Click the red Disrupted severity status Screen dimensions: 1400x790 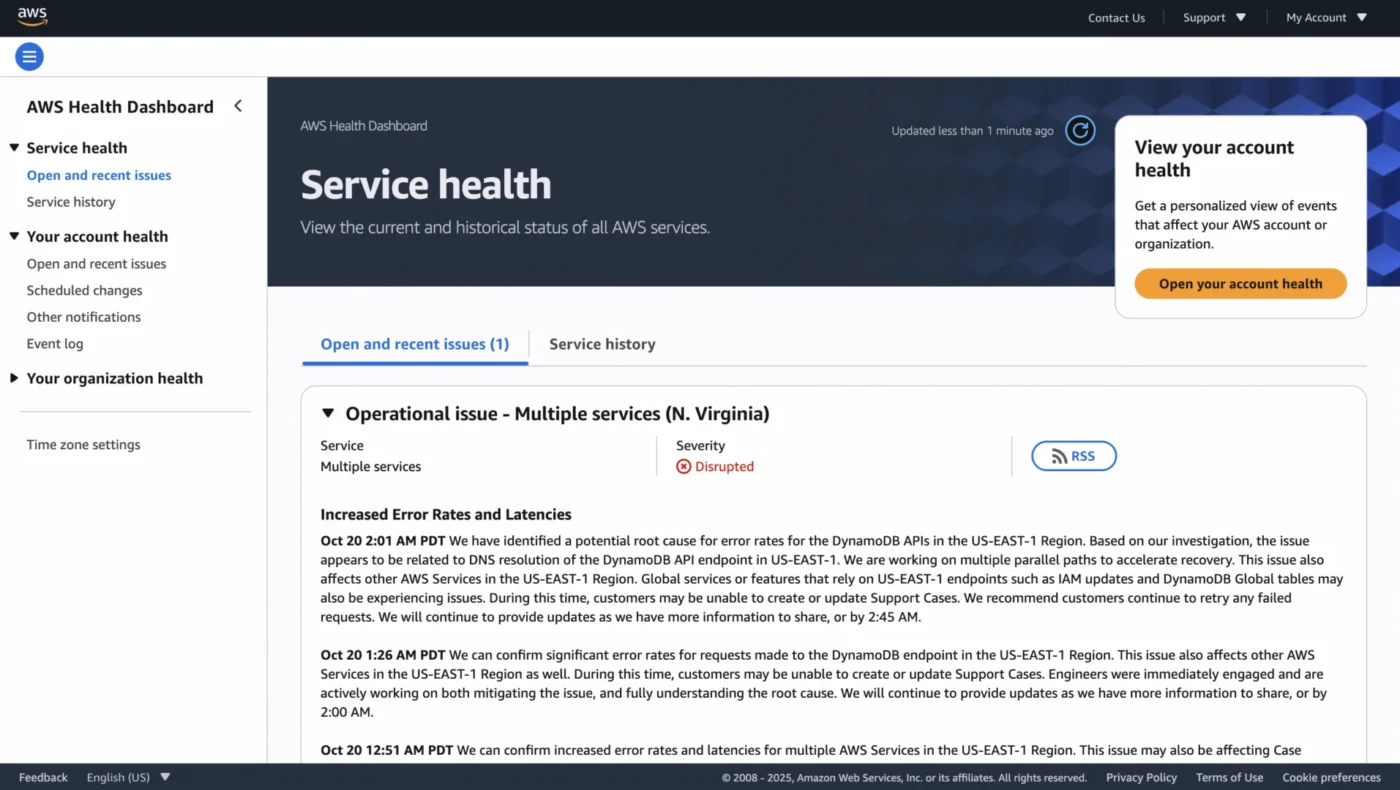(715, 467)
